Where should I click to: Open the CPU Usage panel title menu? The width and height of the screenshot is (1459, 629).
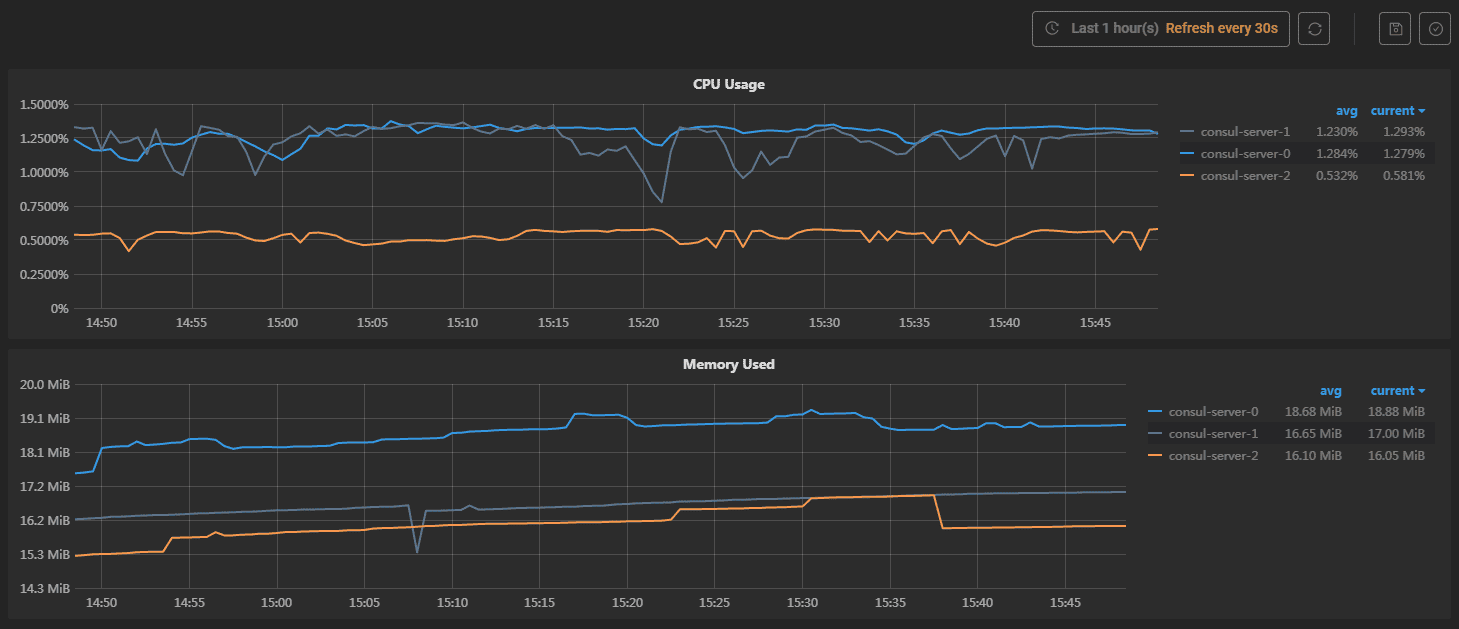(x=728, y=85)
